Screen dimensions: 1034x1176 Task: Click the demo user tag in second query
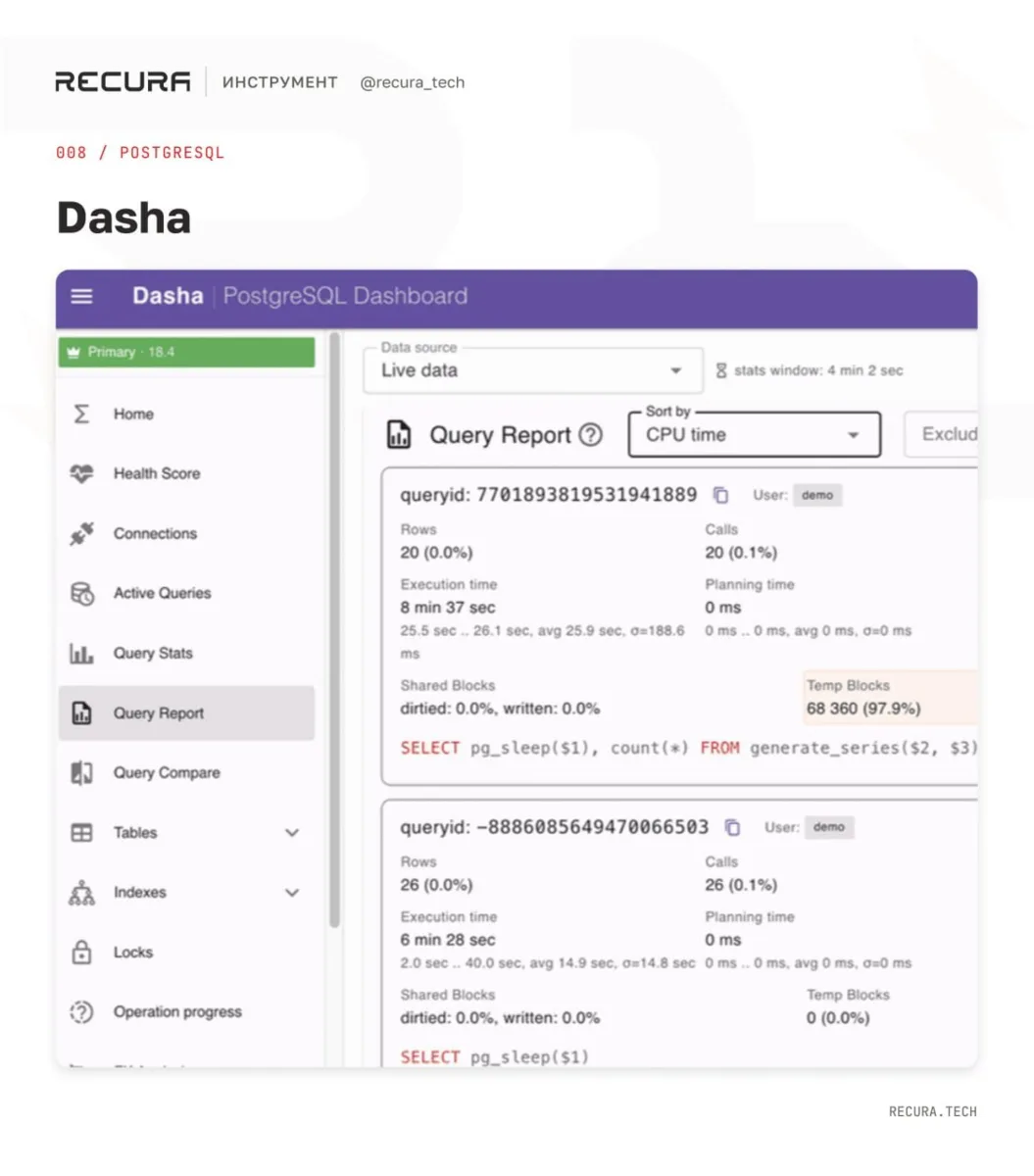click(828, 827)
